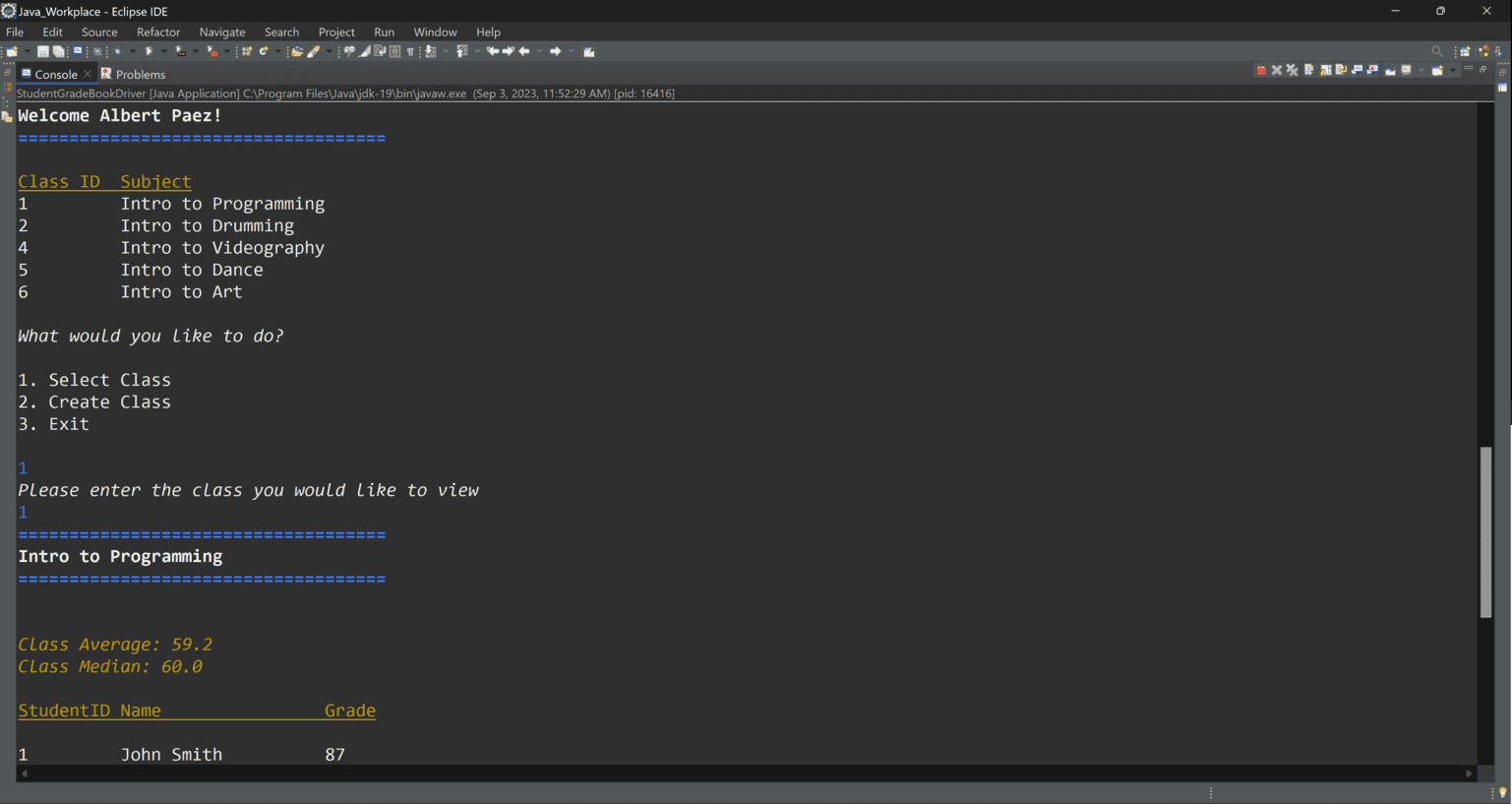
Task: Expand the Next Annotation dropdown arrow
Action: pos(446,51)
